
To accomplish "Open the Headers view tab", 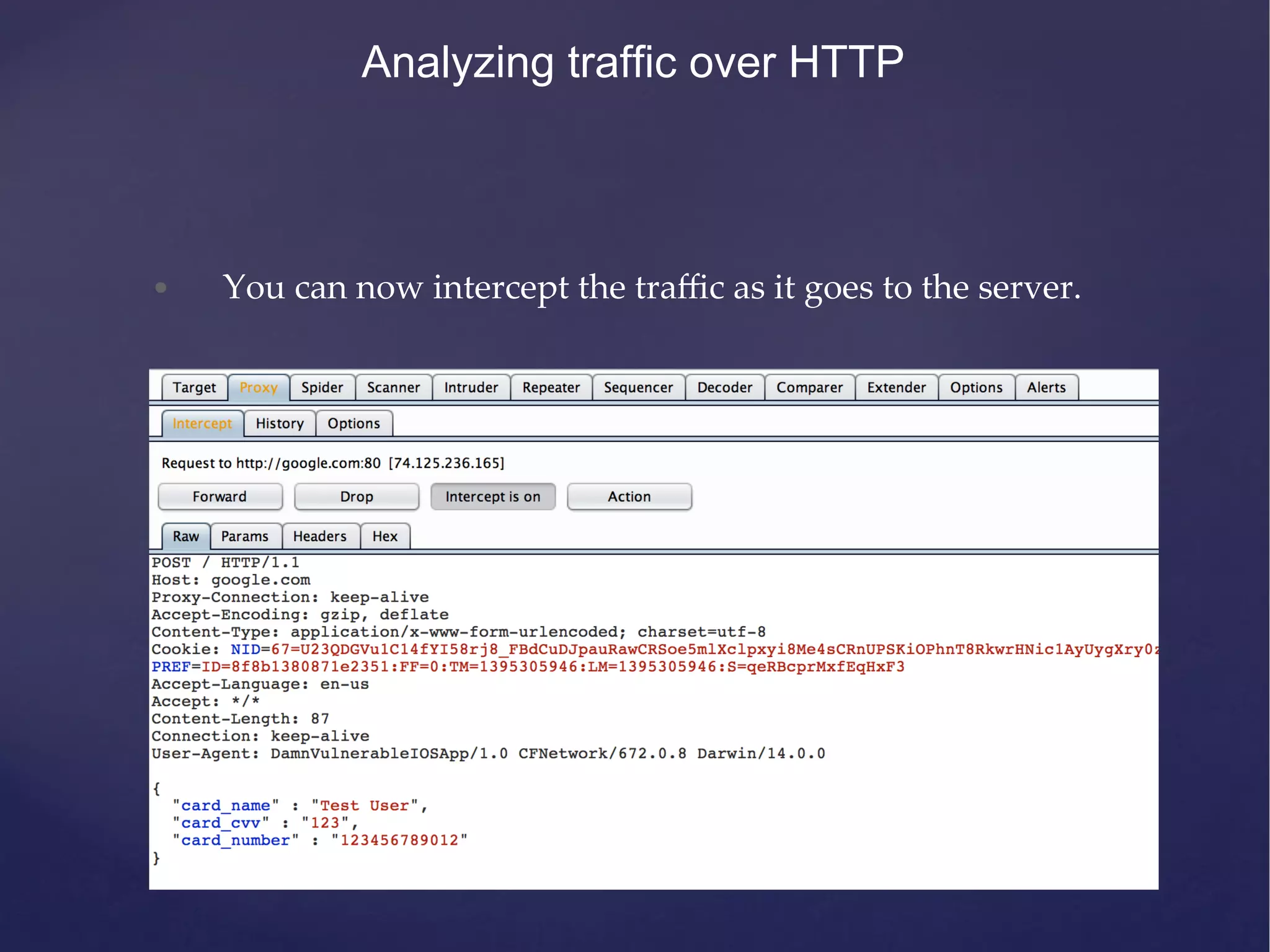I will point(320,536).
